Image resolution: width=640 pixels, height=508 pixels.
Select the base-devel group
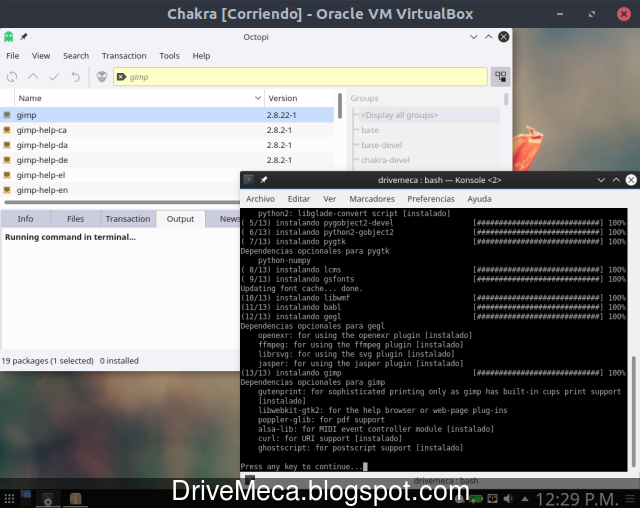(x=381, y=145)
